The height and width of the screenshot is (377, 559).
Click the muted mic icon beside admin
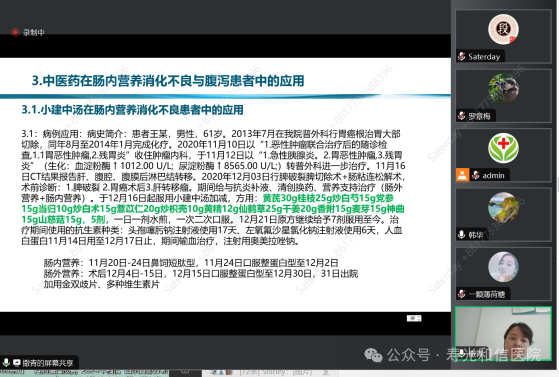coord(476,175)
